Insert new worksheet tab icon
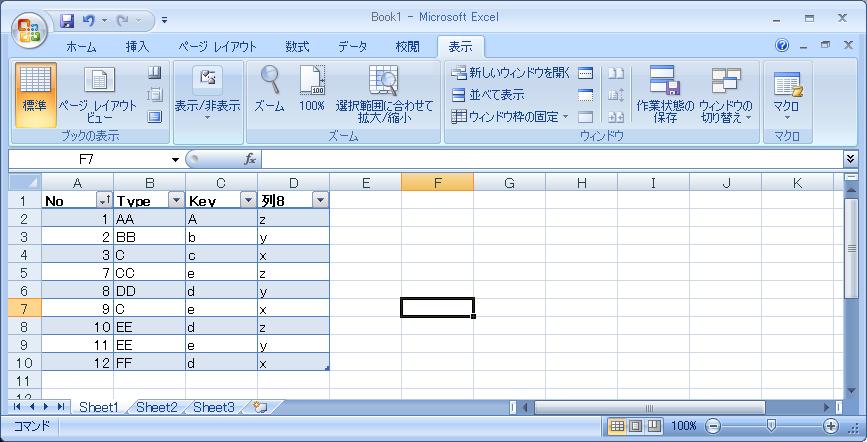This screenshot has height=442, width=867. point(259,408)
